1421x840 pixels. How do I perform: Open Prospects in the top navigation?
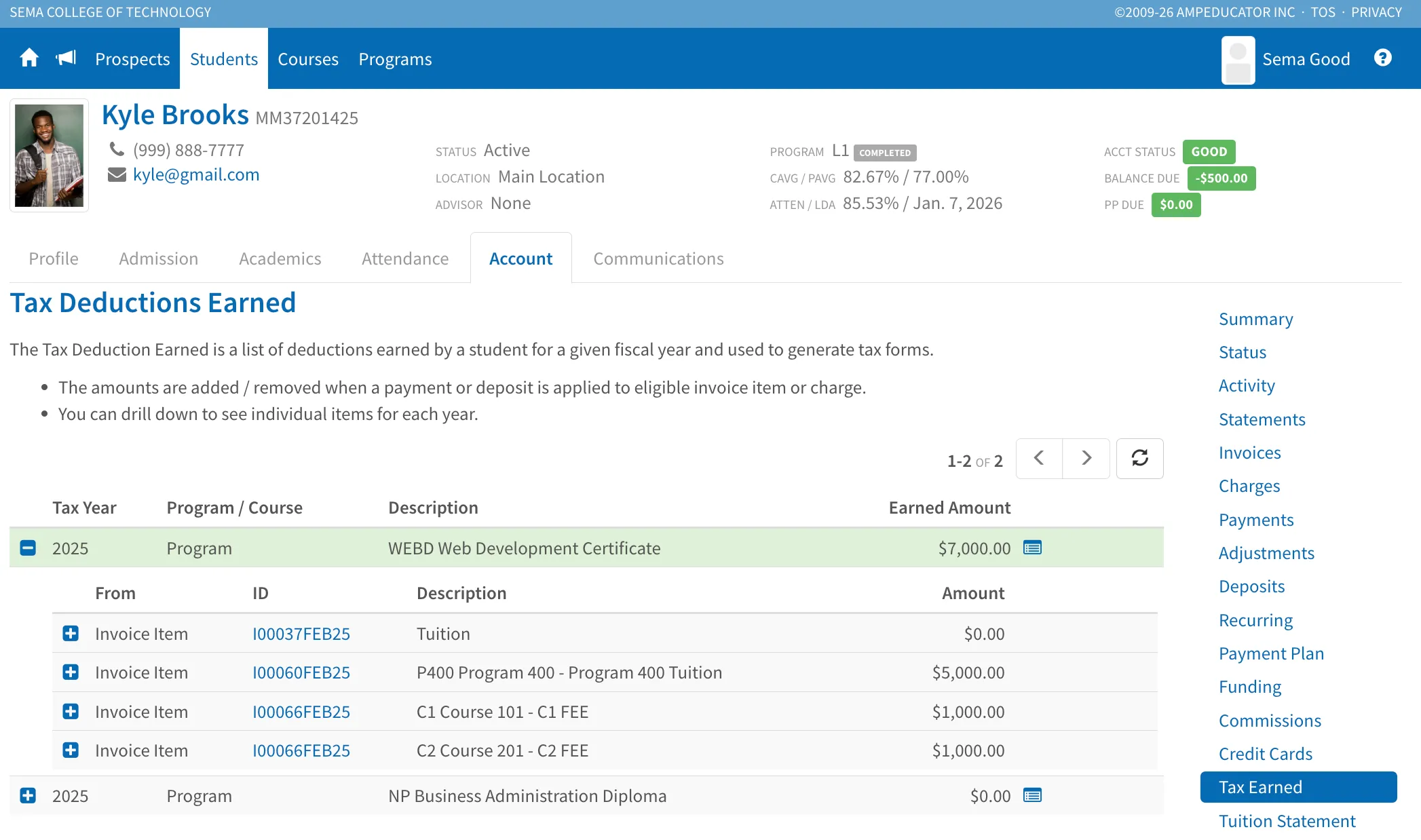(x=132, y=59)
